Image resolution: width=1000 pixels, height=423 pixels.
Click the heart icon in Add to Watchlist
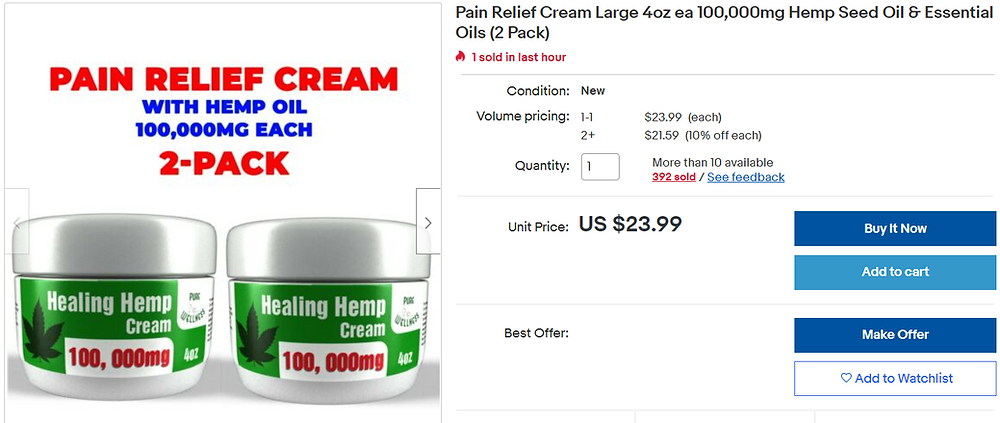[x=846, y=378]
